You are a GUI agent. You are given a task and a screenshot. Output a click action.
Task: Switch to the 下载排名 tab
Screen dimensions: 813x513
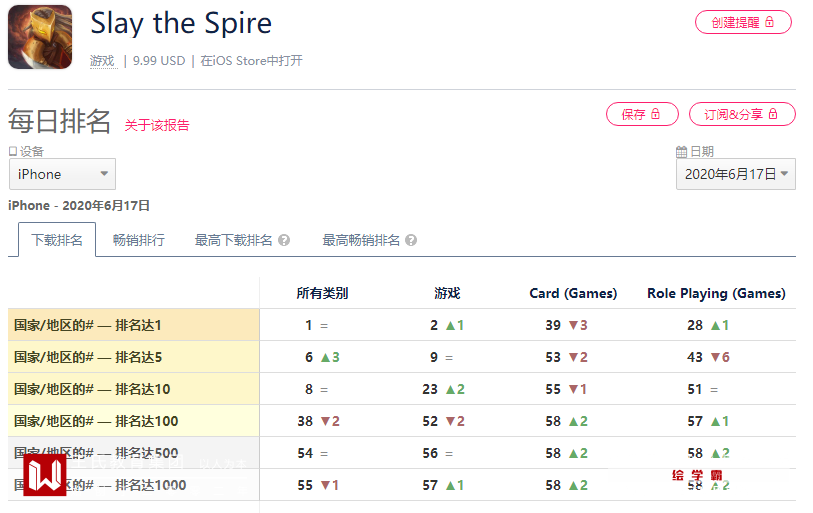coord(57,240)
